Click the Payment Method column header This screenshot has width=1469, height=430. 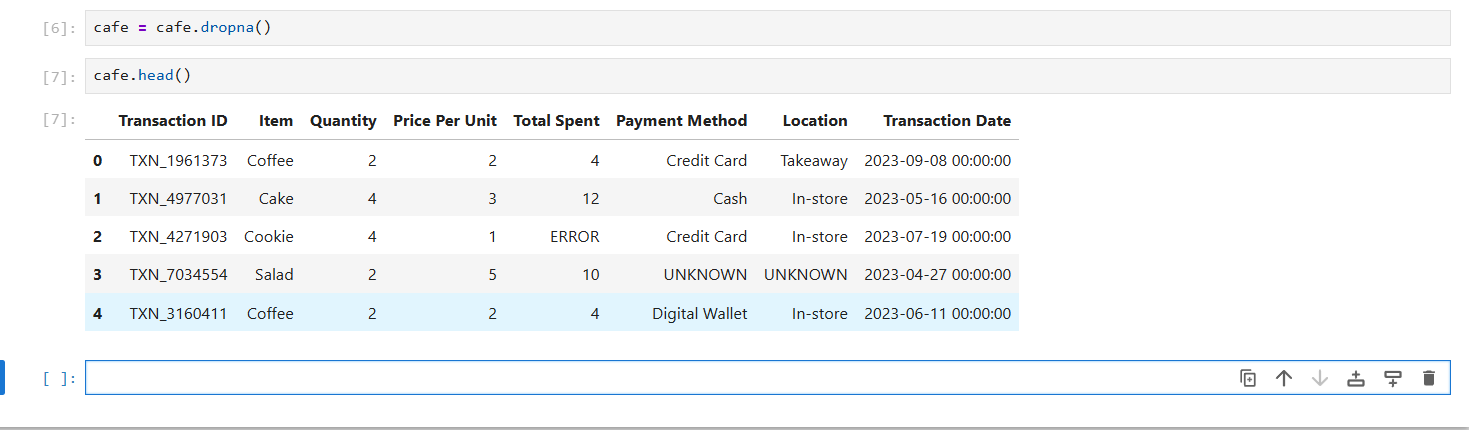[x=681, y=121]
